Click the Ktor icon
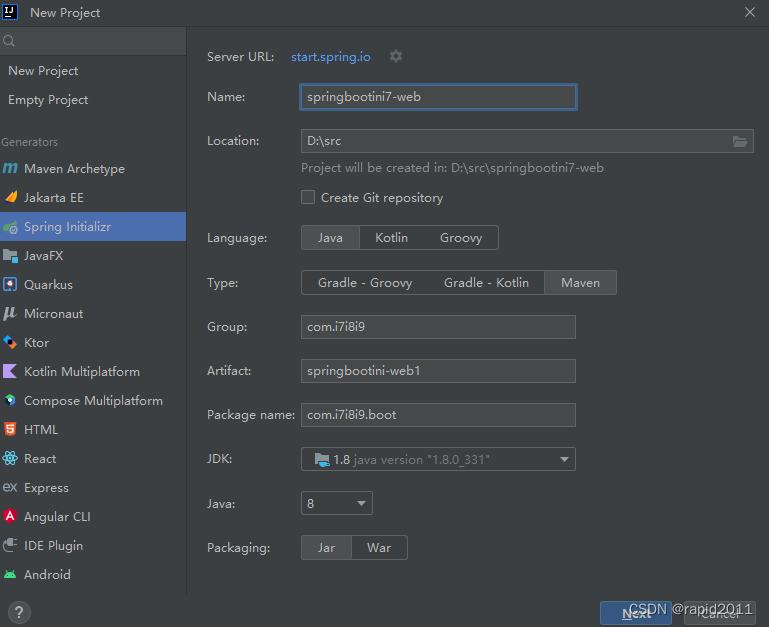 [x=10, y=342]
